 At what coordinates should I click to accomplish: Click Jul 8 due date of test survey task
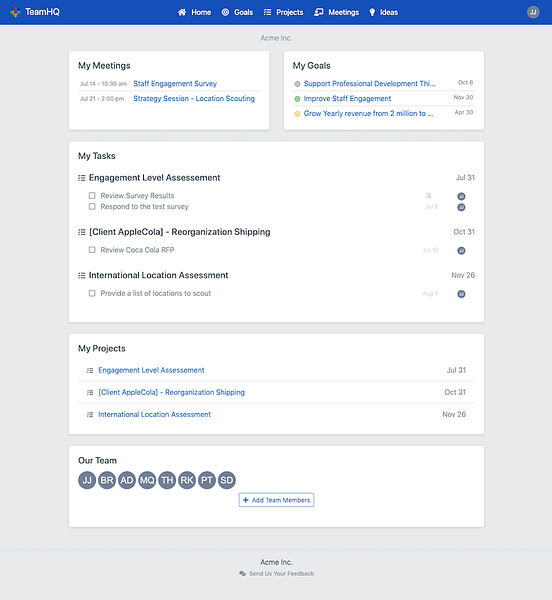click(x=432, y=207)
